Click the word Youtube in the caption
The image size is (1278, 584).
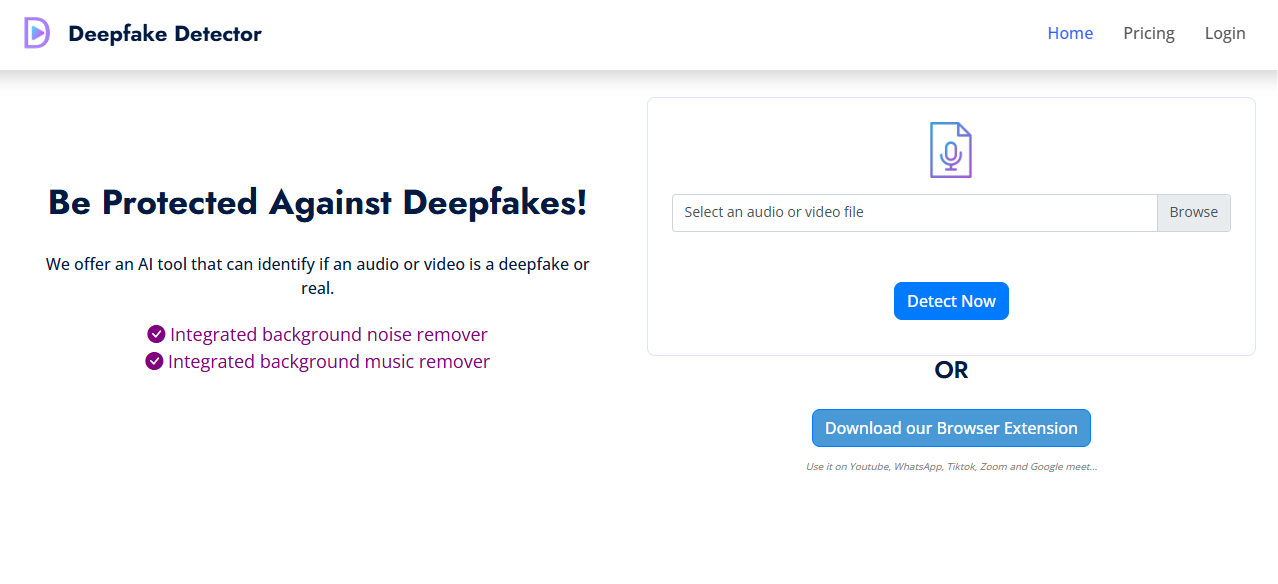[x=869, y=467]
